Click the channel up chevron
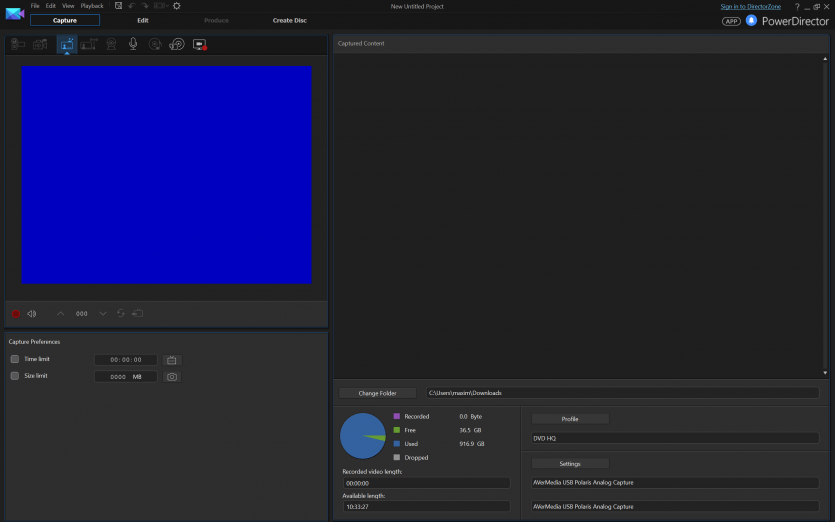Viewport: 835px width, 522px height. coord(60,314)
